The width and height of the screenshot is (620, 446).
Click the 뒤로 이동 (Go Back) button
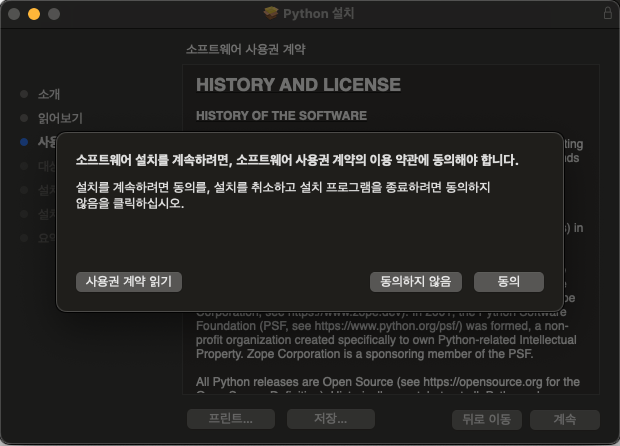pyautogui.click(x=487, y=420)
